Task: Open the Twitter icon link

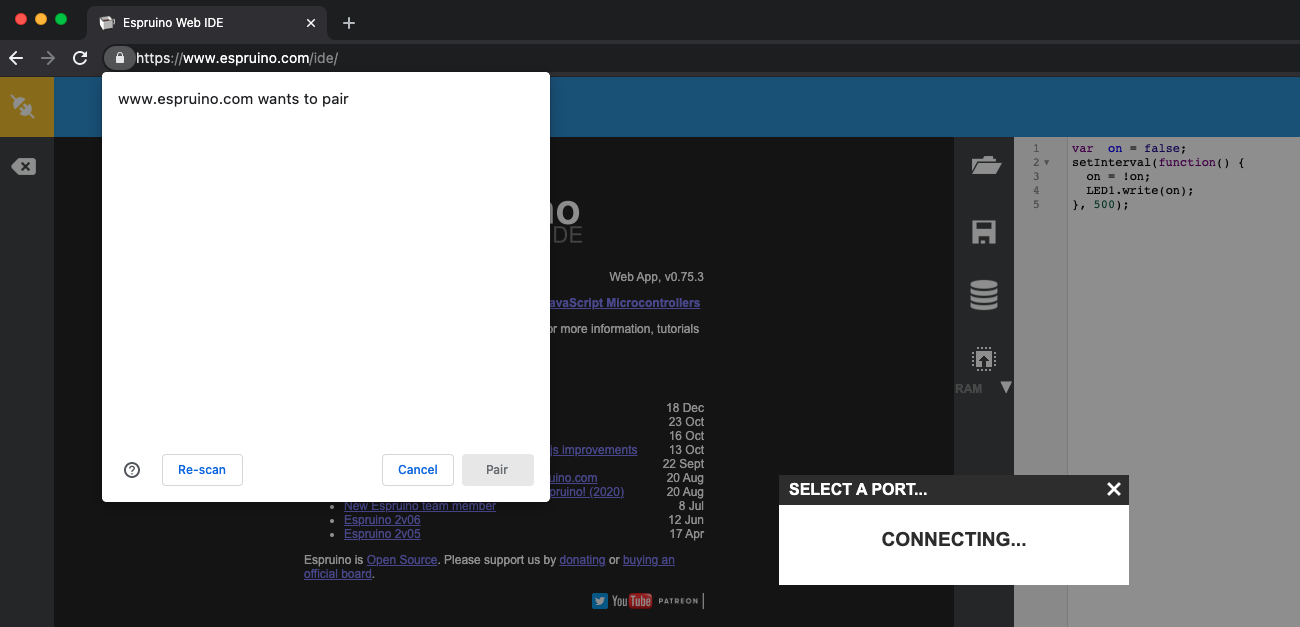Action: (600, 601)
